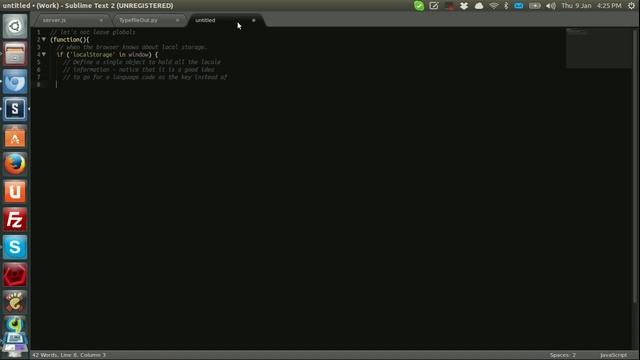640x360 pixels.
Task: Click the '(function(){' code line
Action: point(69,40)
